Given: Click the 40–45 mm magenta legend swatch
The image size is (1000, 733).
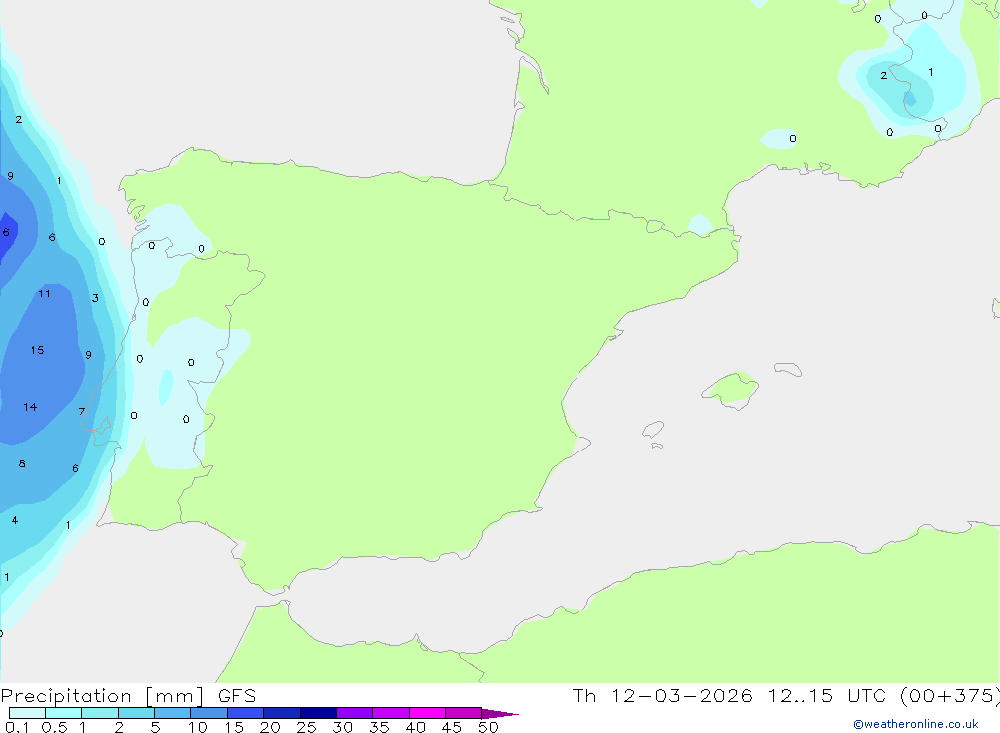Looking at the screenshot, I should [427, 713].
